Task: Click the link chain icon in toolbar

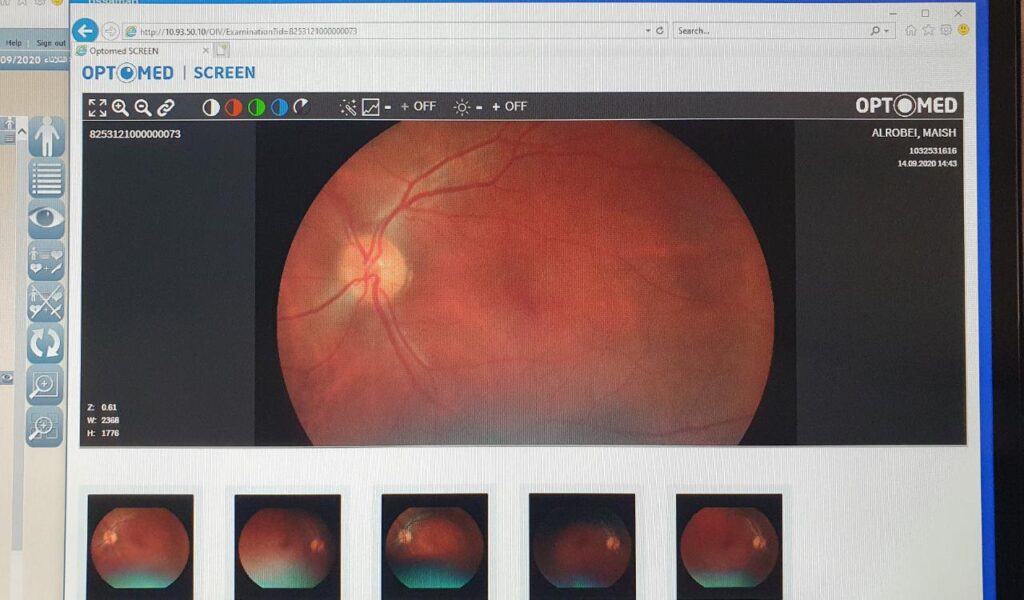Action: tap(166, 107)
